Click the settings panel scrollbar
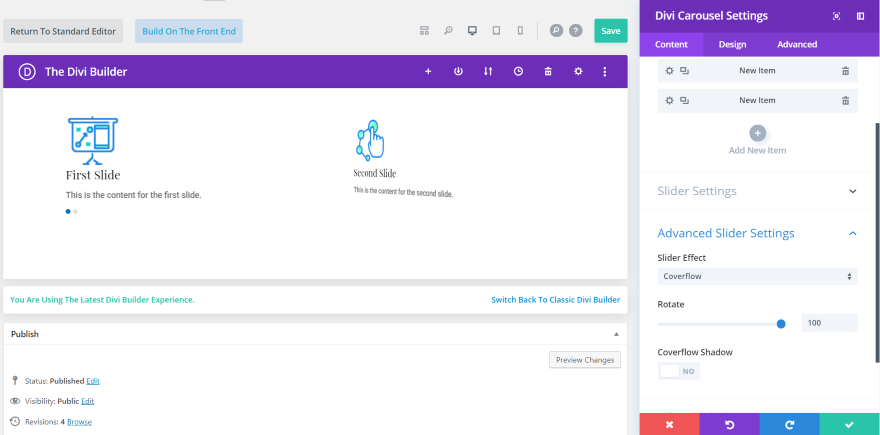This screenshot has width=880, height=435. pyautogui.click(x=877, y=241)
